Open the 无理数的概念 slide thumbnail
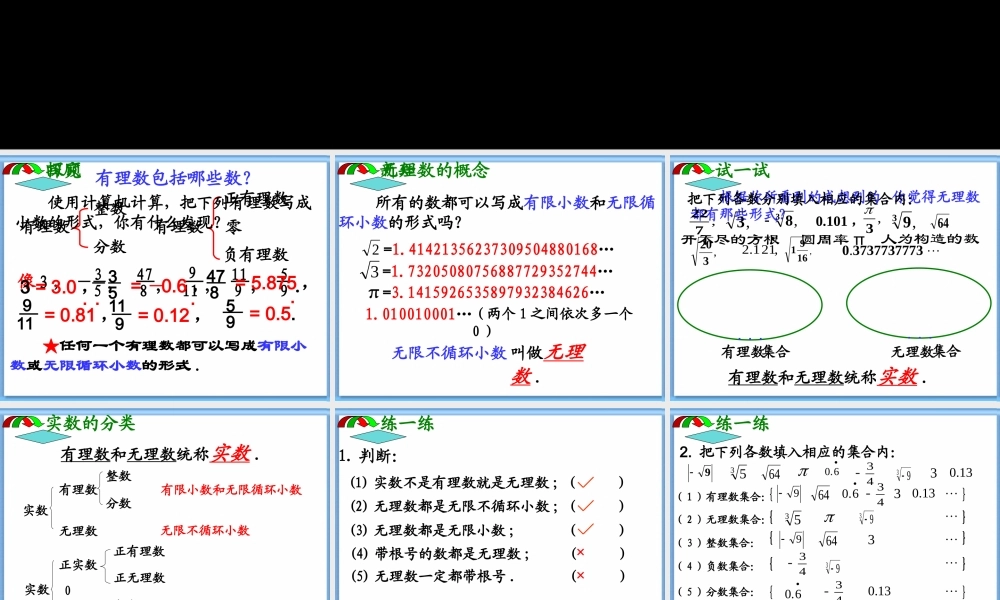This screenshot has height=600, width=1000. point(501,277)
